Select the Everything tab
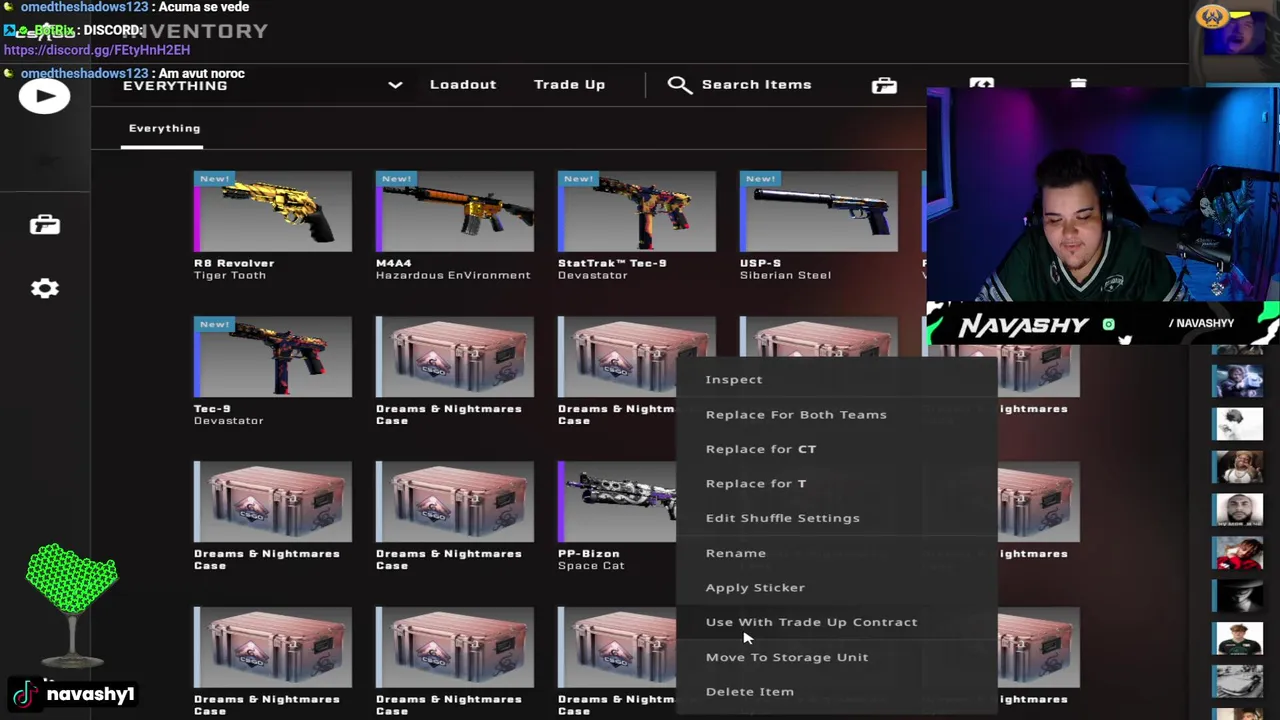Screen dimensions: 1280x720 click(164, 128)
